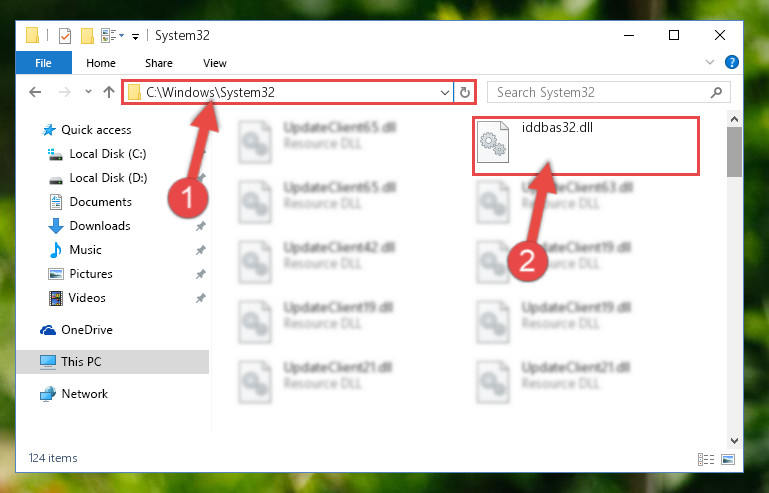Select the iddbas32.dll file
The width and height of the screenshot is (769, 493).
tap(586, 146)
